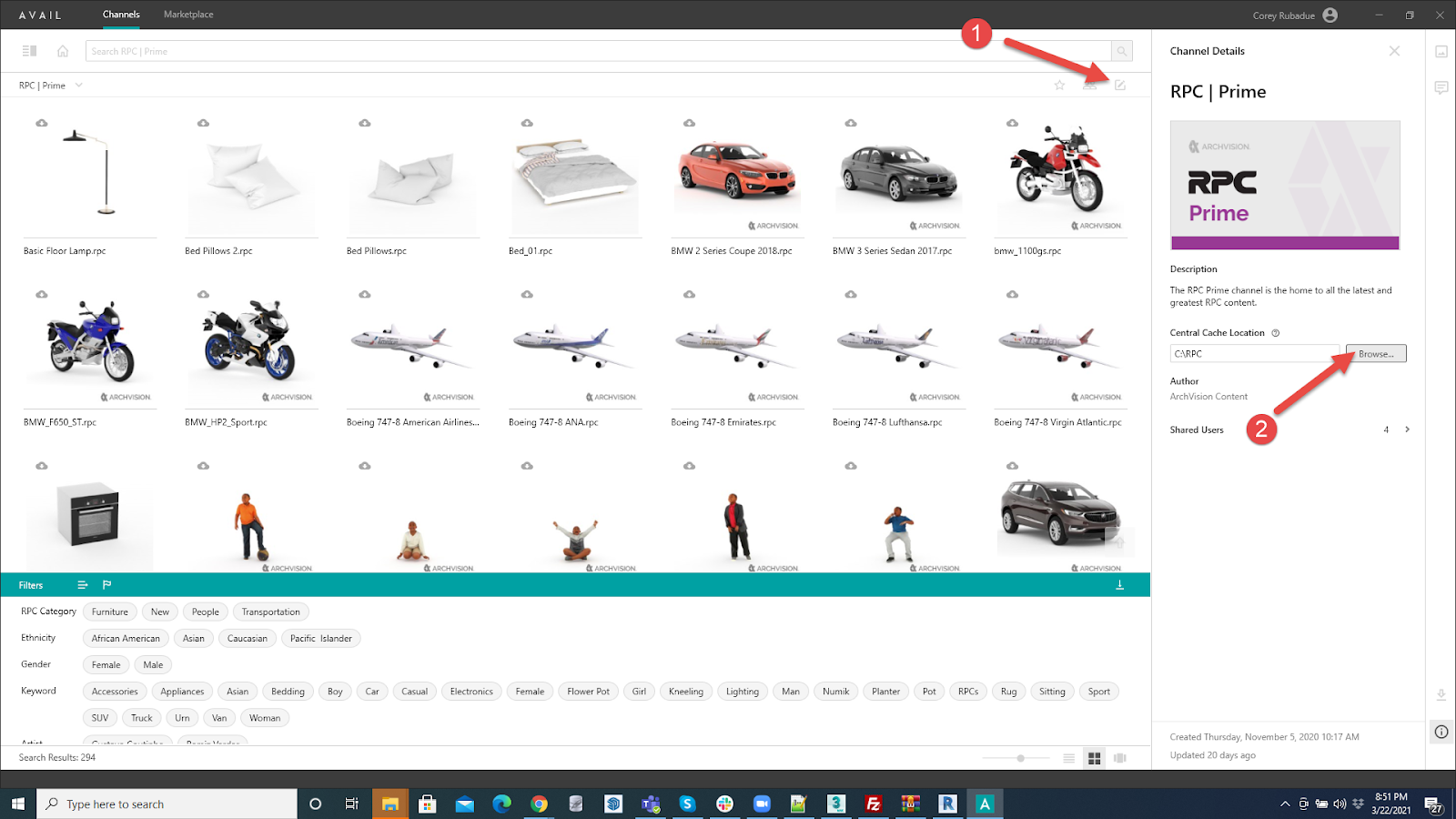The image size is (1456, 819).
Task: Open Google Chrome from taskbar
Action: tap(539, 804)
